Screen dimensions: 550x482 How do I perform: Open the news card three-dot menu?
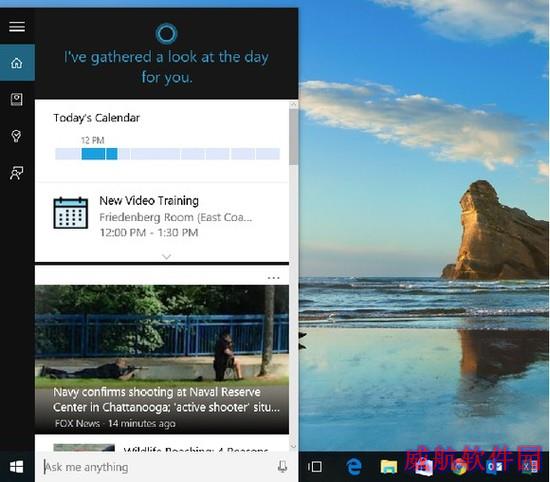[273, 278]
